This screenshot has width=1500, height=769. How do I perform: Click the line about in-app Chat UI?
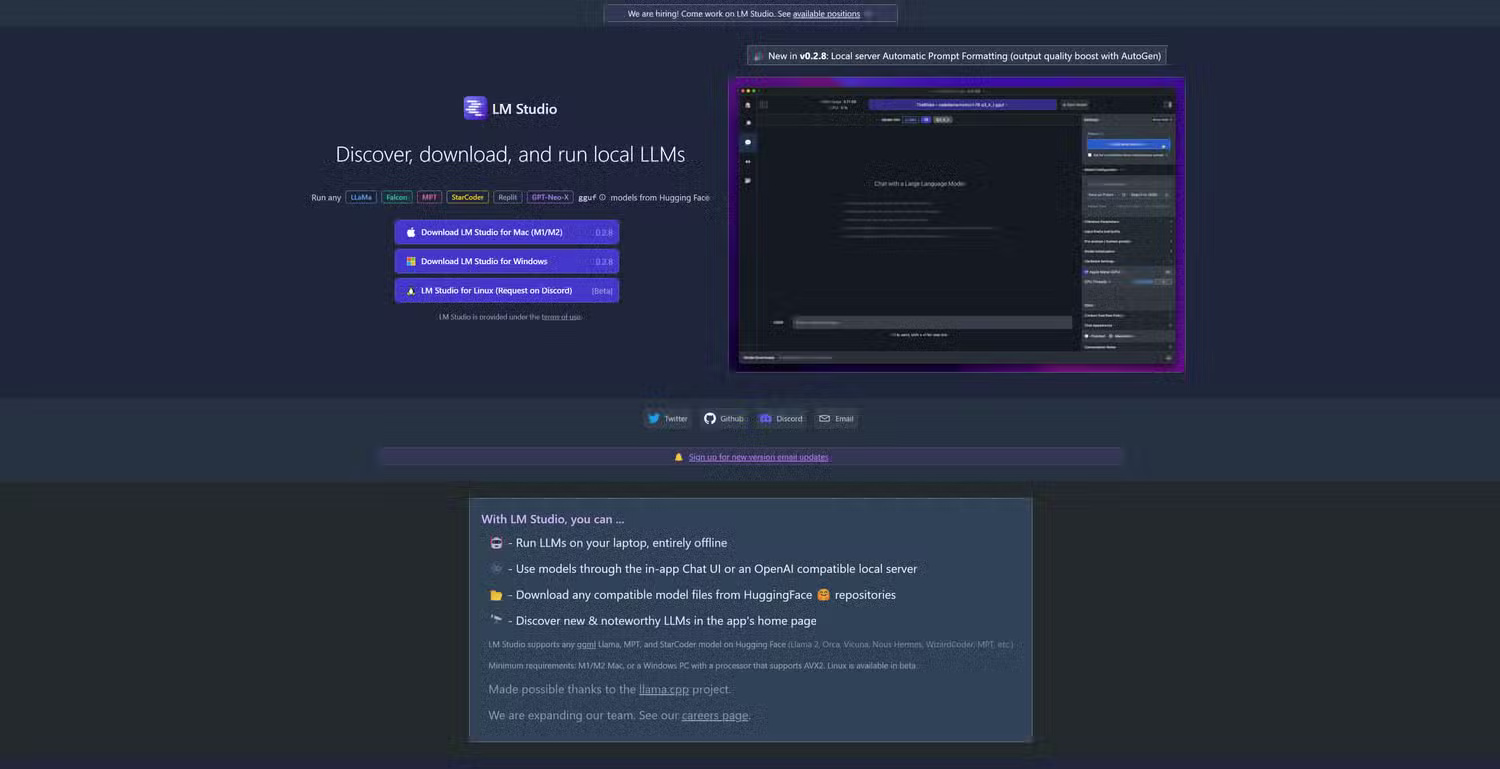(x=716, y=569)
